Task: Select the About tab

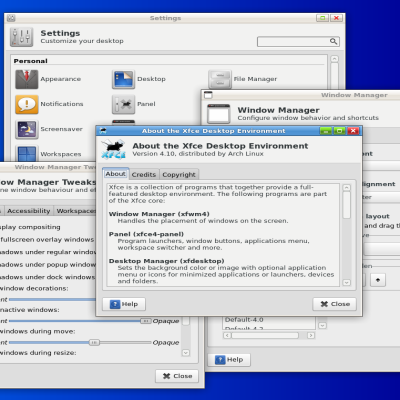Action: click(x=115, y=174)
